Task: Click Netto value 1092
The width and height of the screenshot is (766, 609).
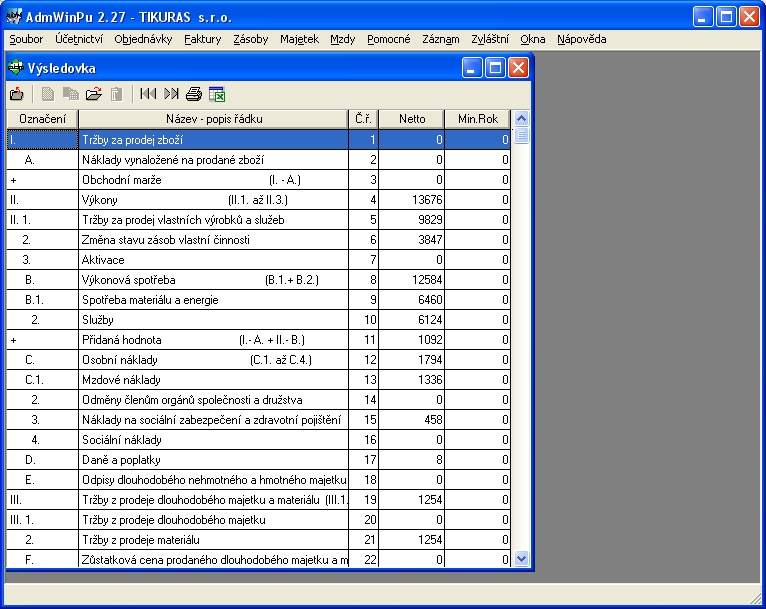Action: click(430, 340)
